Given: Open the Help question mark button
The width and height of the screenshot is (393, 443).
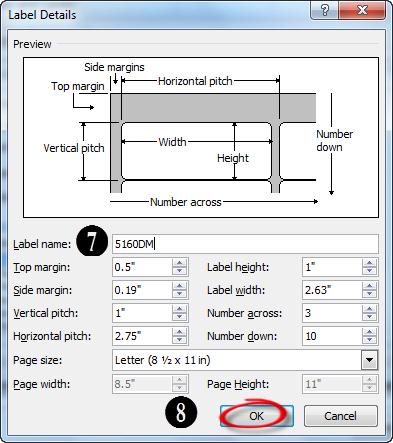Looking at the screenshot, I should [325, 10].
